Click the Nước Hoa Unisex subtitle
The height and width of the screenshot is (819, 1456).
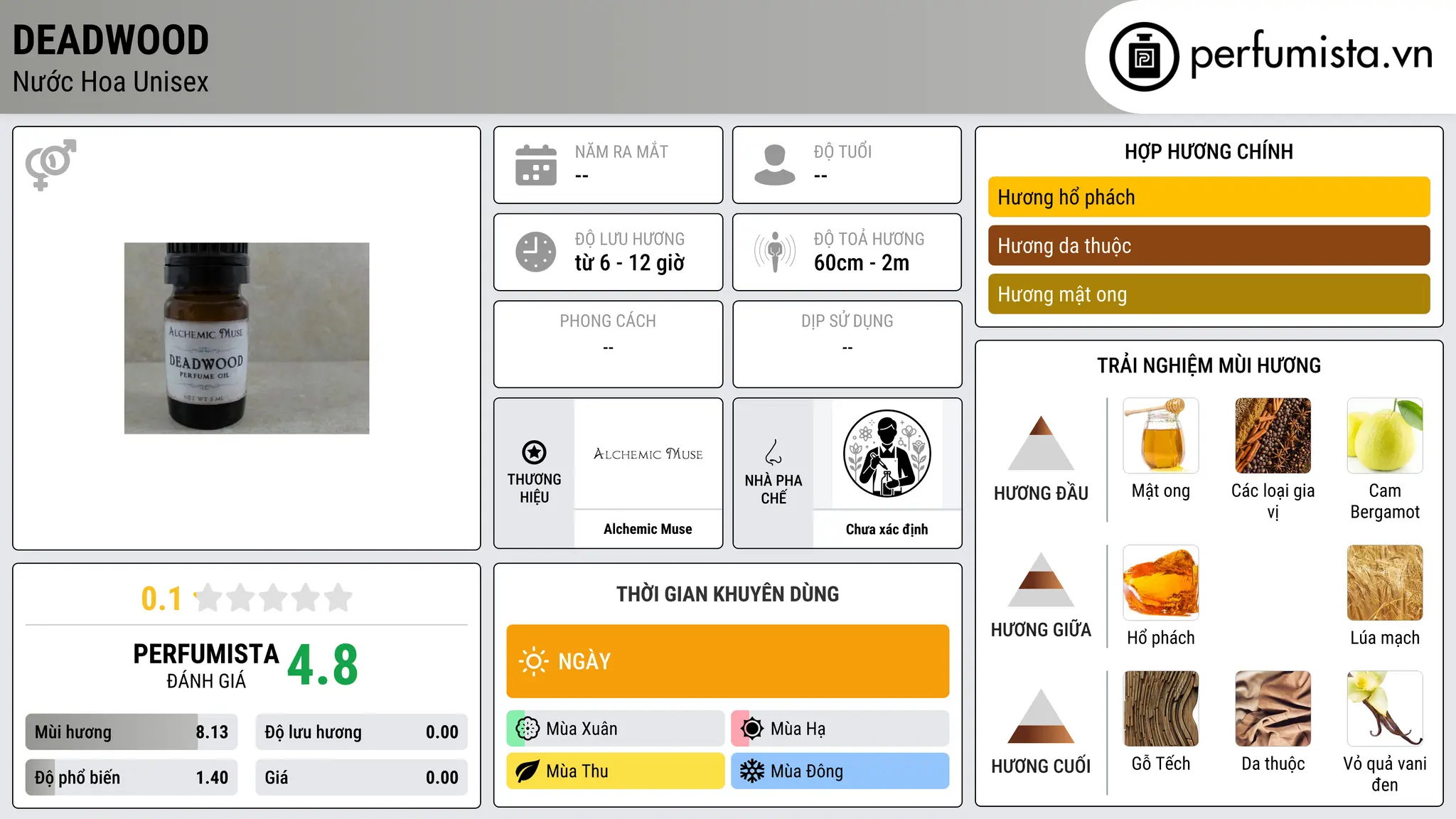(111, 82)
